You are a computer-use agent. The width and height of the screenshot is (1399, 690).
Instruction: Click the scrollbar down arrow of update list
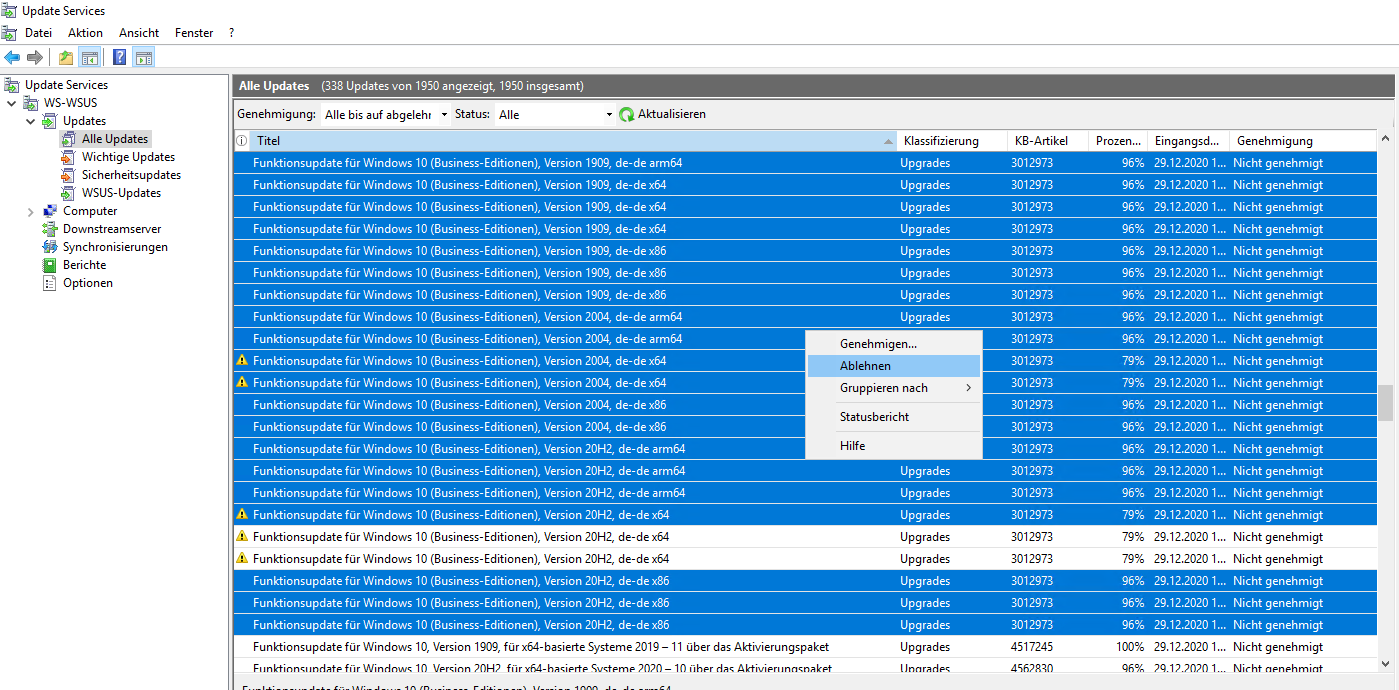1386,664
